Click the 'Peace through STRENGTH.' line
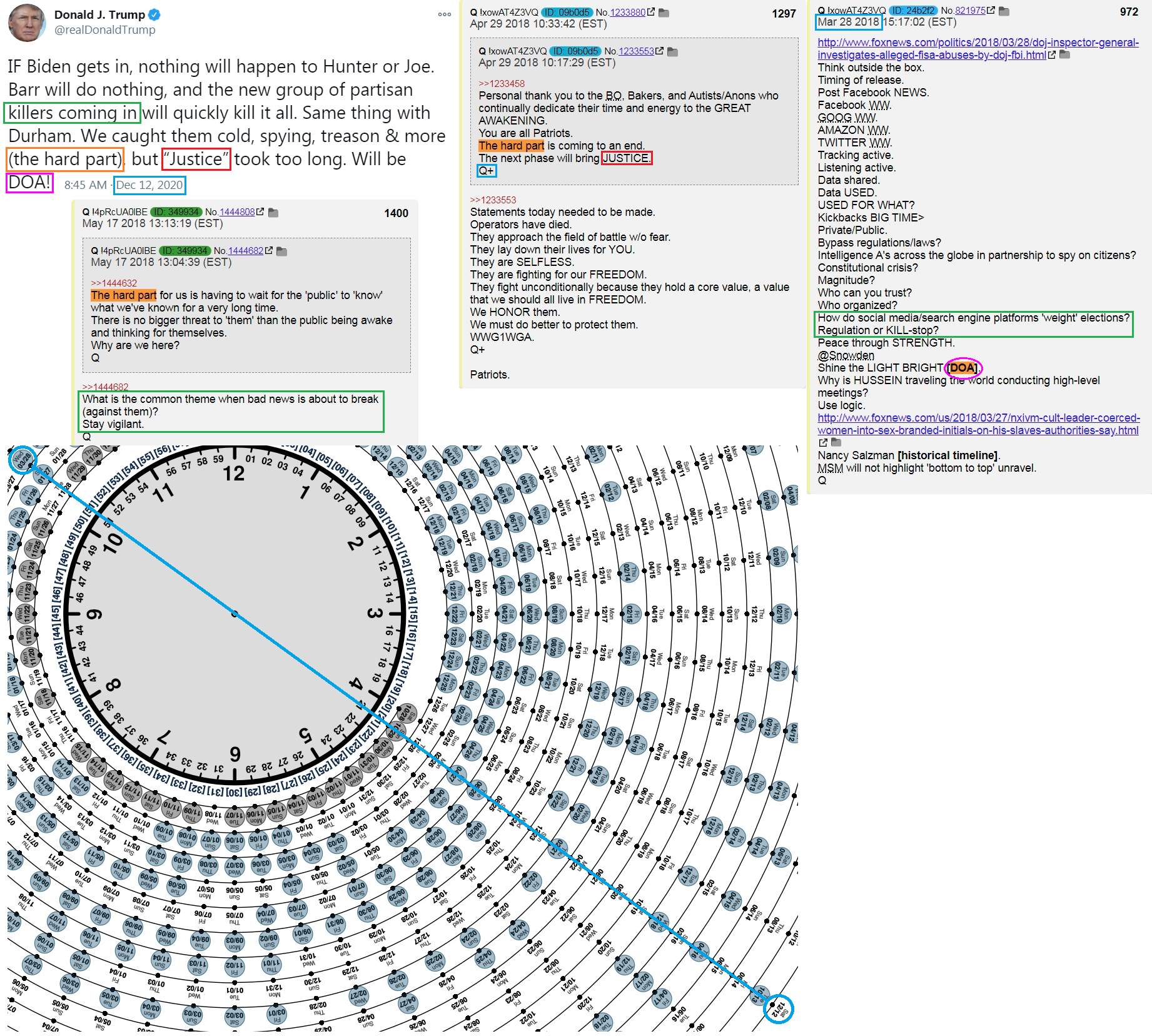Image resolution: width=1152 pixels, height=1036 pixels. (x=886, y=343)
